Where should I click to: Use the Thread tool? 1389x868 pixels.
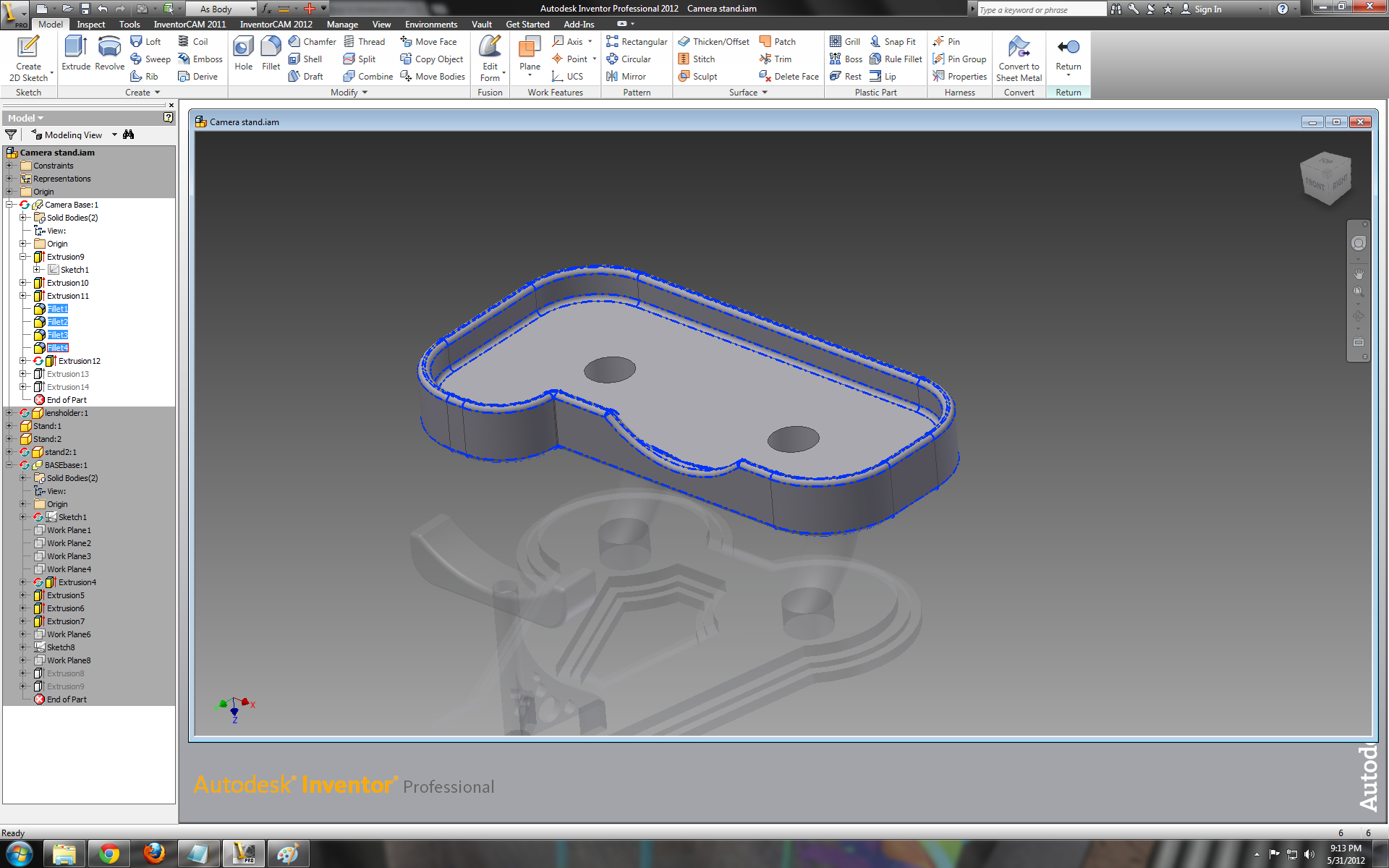tap(364, 41)
